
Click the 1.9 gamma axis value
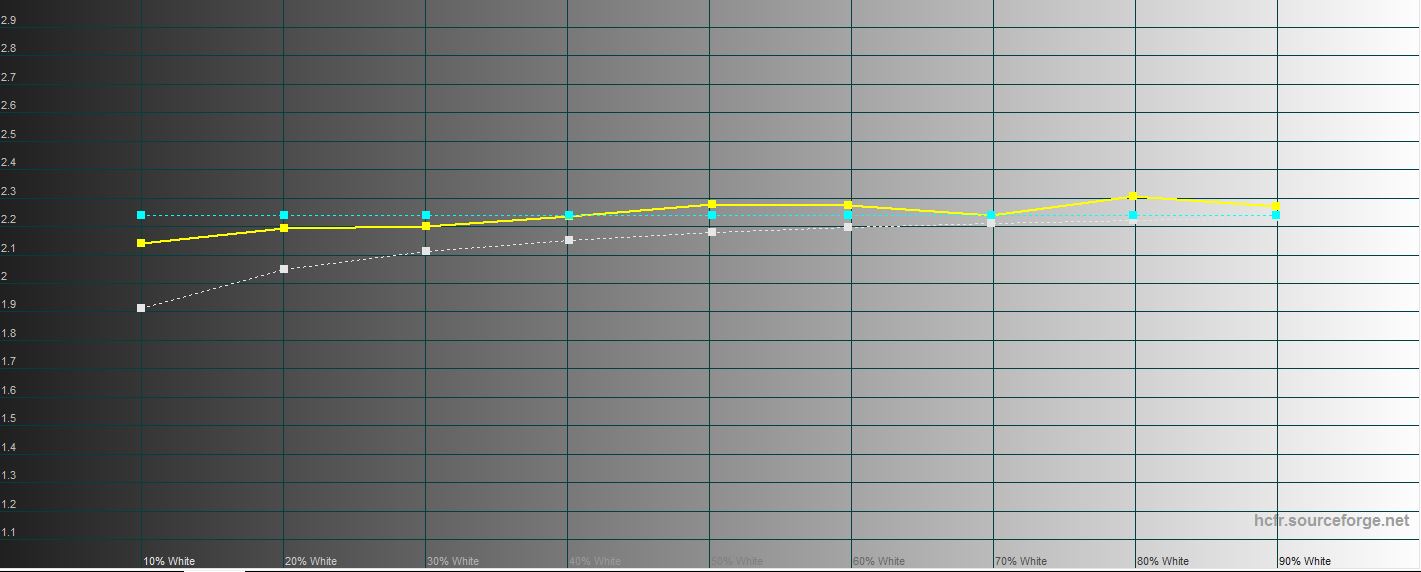(8, 305)
